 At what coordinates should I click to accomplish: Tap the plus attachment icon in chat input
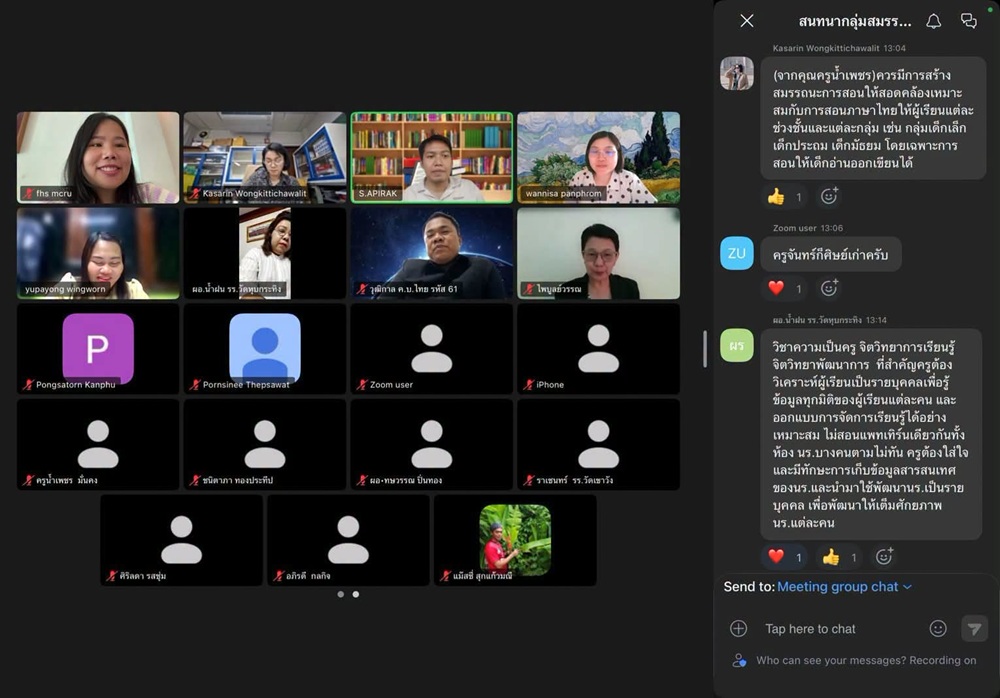click(739, 628)
